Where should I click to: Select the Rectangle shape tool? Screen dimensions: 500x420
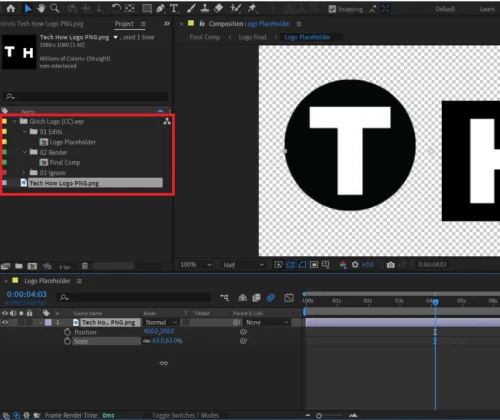pyautogui.click(x=147, y=9)
